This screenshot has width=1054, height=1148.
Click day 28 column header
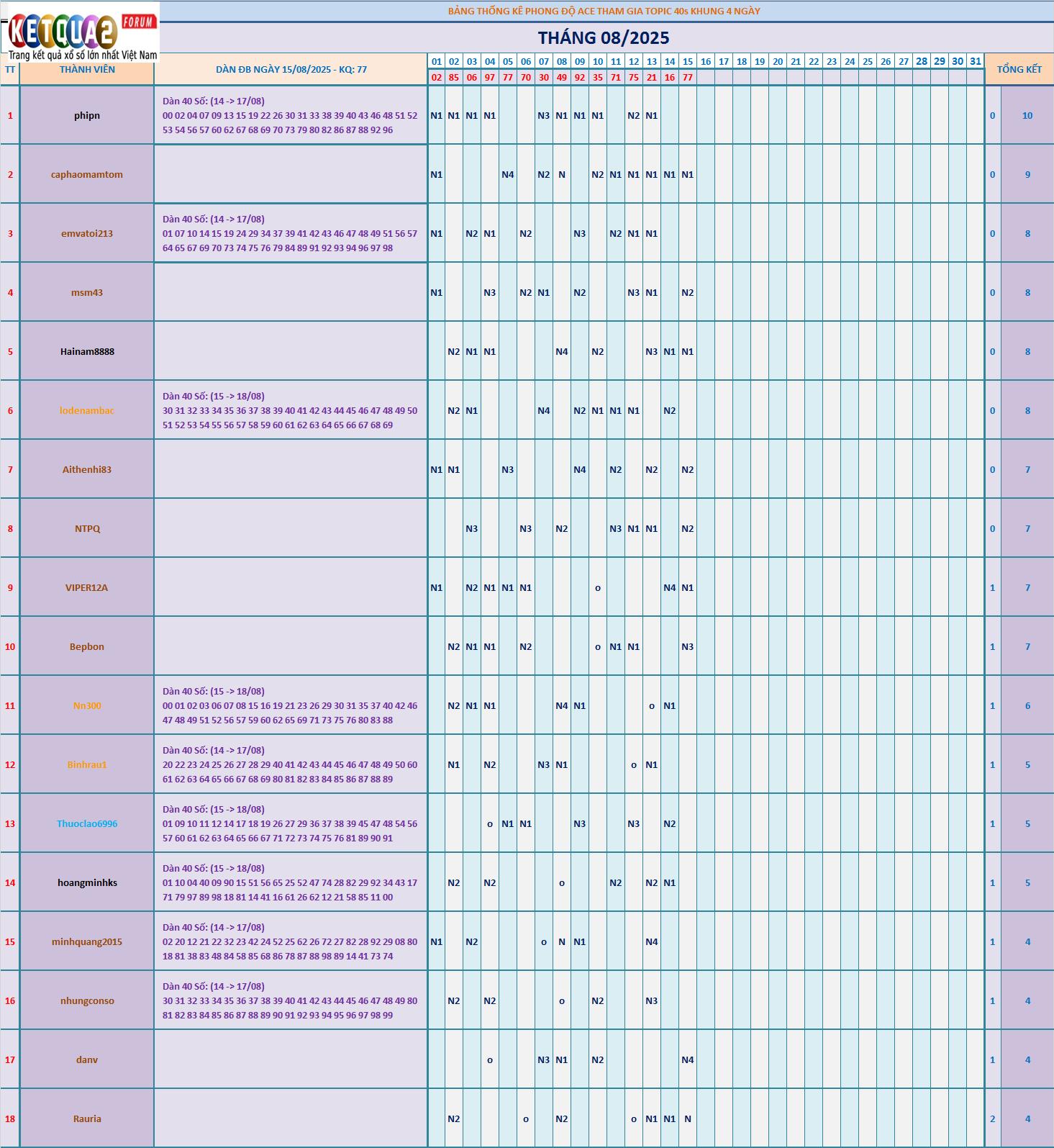922,62
